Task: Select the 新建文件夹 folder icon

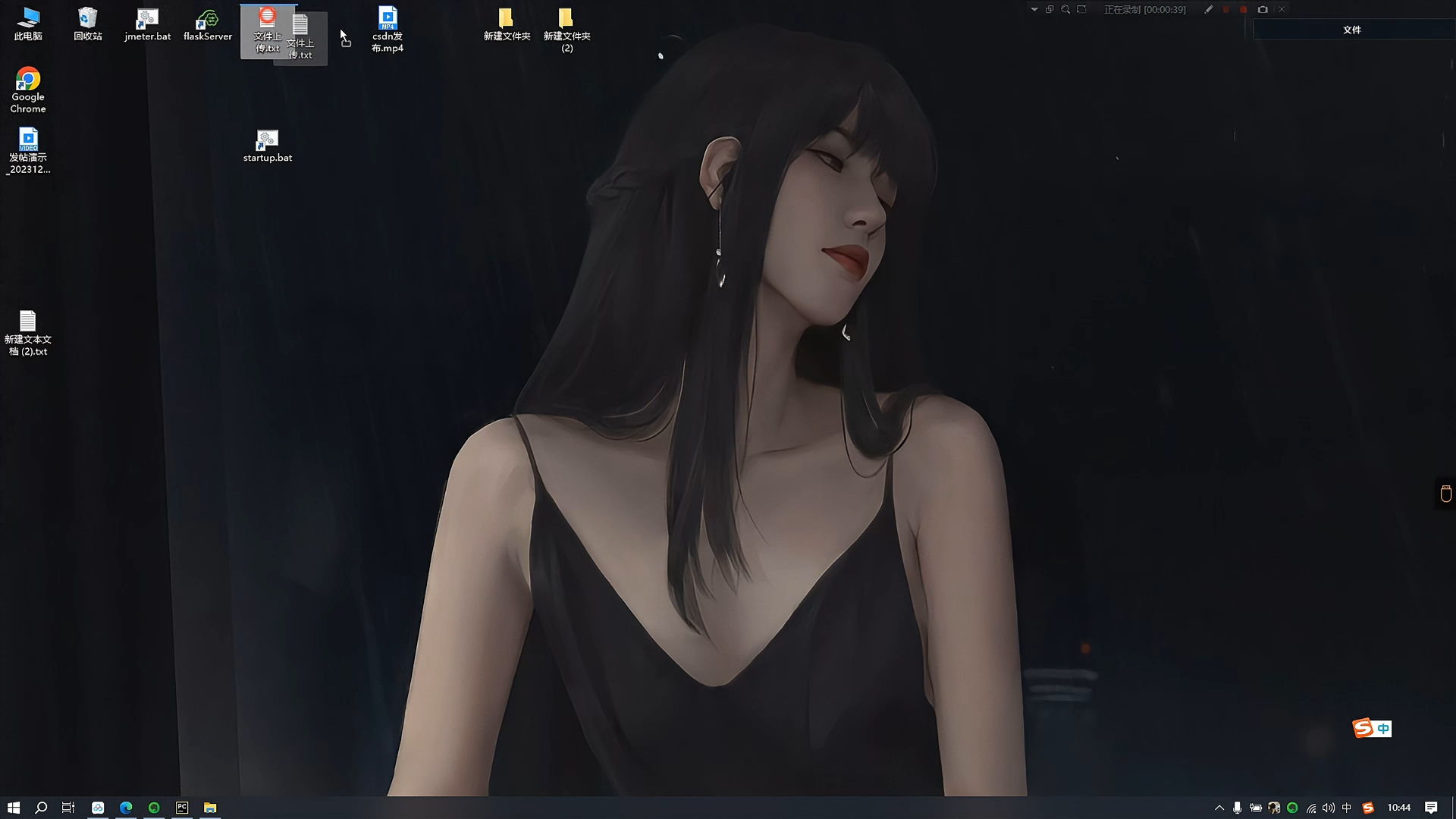Action: click(507, 24)
